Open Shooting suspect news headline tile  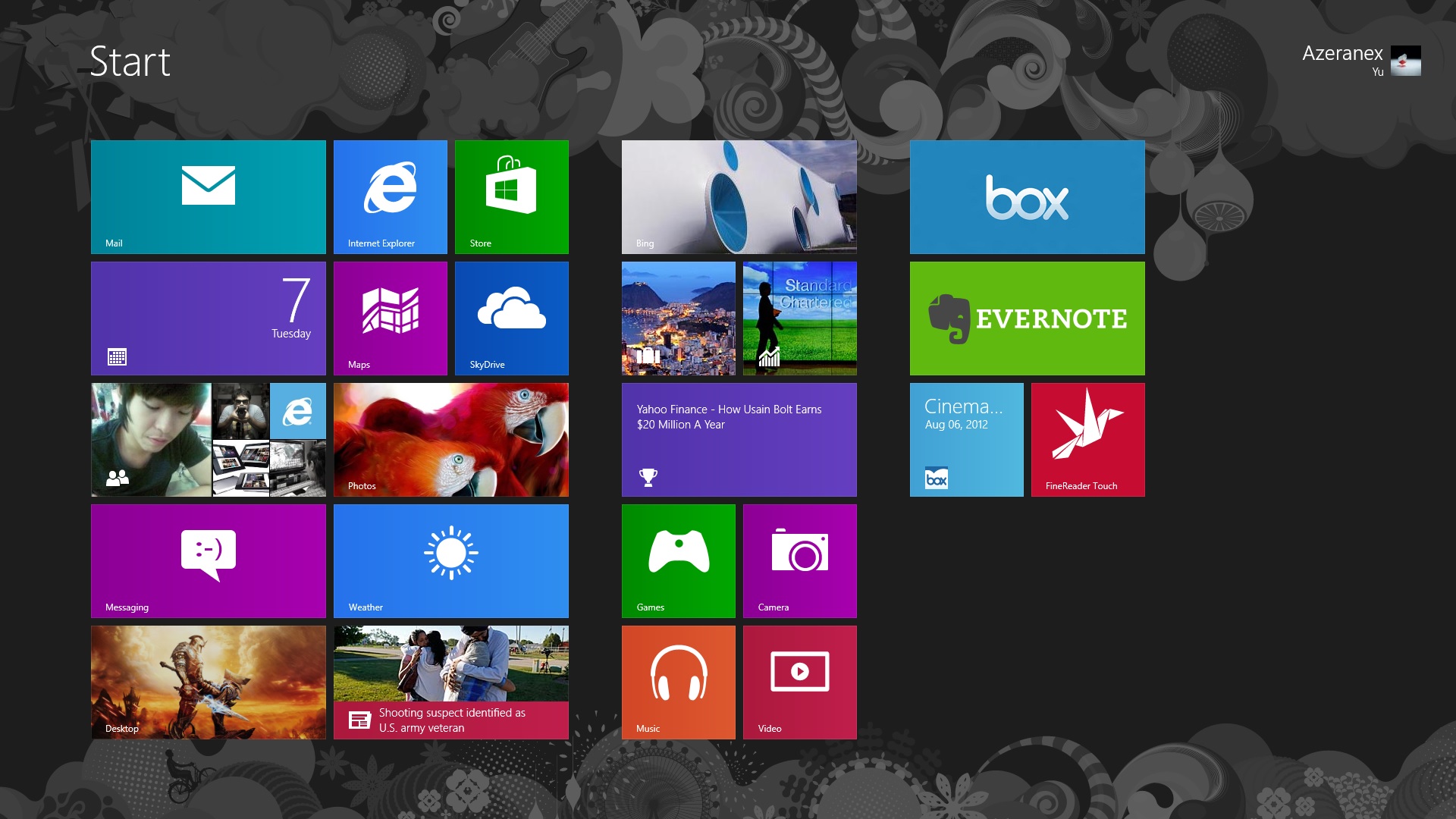[450, 682]
